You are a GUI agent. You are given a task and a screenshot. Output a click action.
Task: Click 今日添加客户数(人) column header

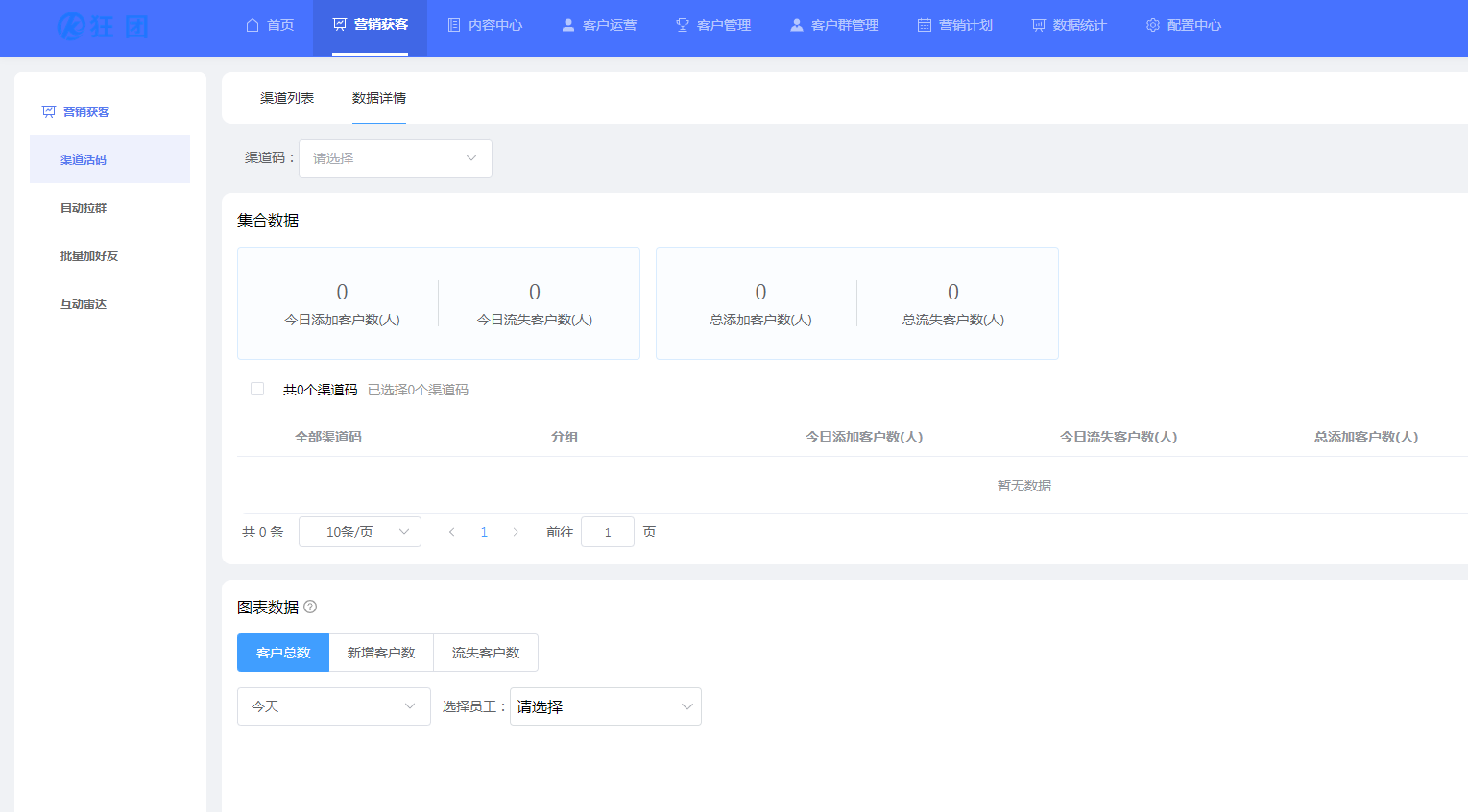click(864, 437)
